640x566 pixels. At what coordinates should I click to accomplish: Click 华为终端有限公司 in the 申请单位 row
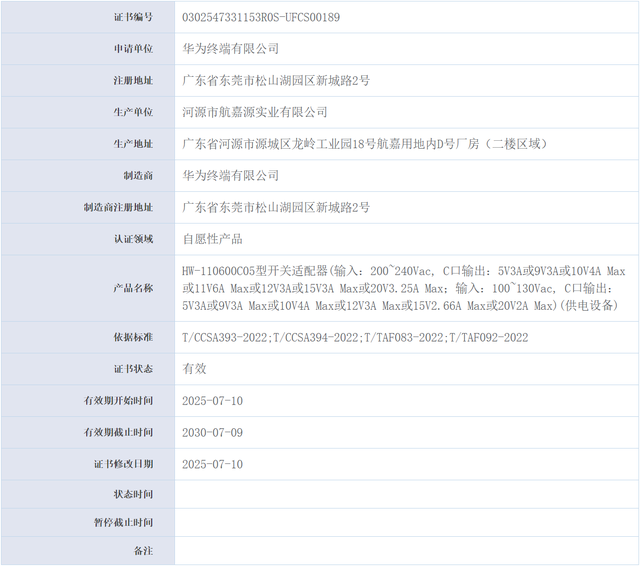pos(231,49)
